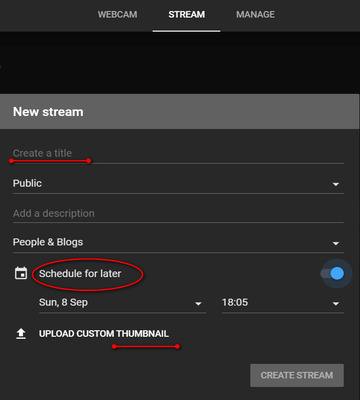
Task: Open the Public visibility dropdown arrow
Action: point(336,184)
